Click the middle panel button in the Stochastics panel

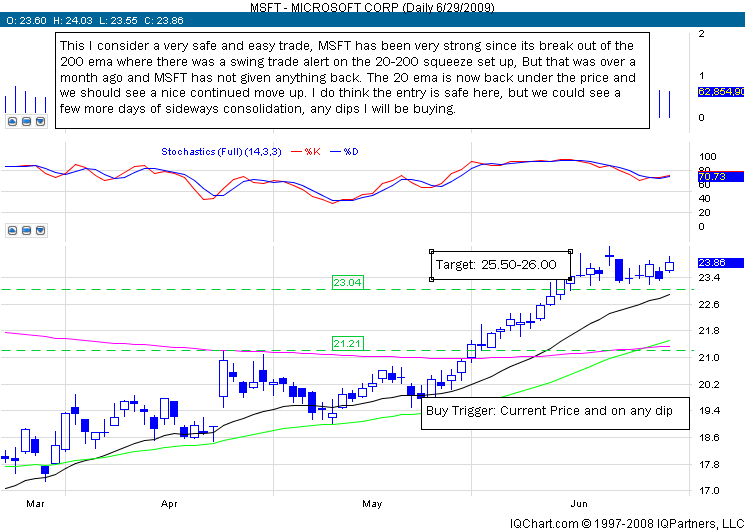tap(26, 229)
